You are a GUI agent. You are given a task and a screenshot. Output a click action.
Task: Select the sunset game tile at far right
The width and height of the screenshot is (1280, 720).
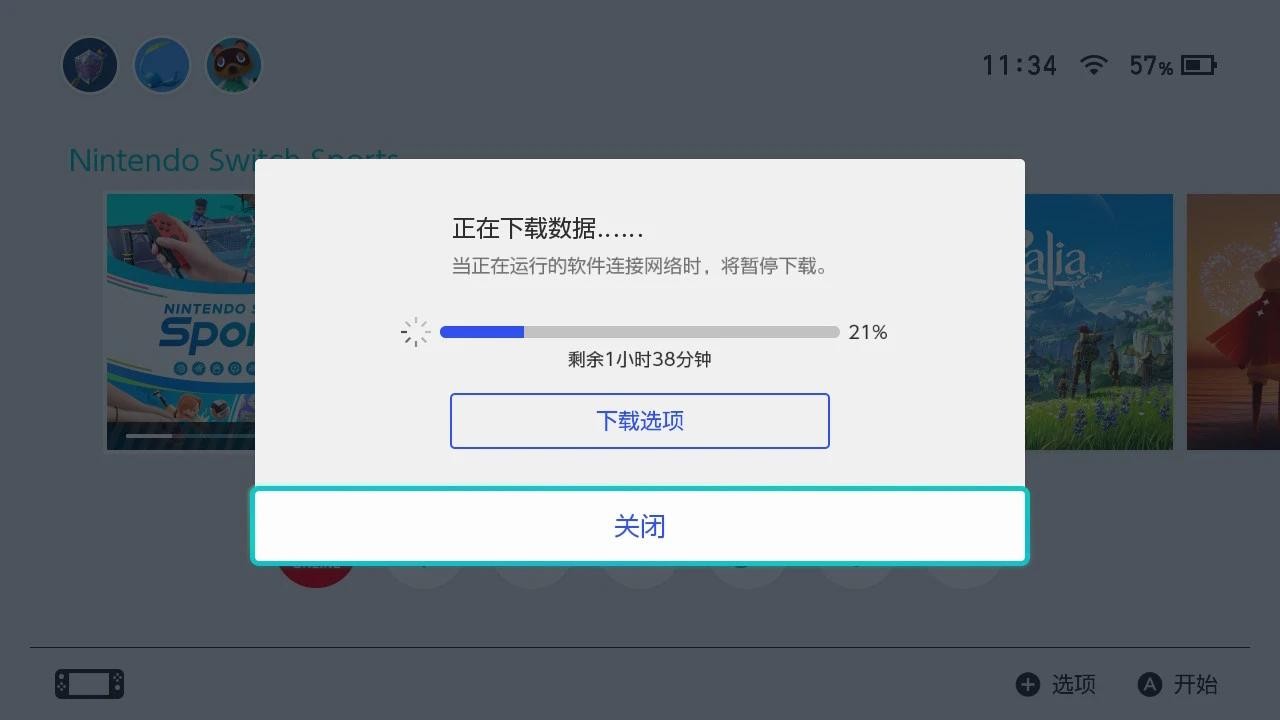tap(1233, 322)
